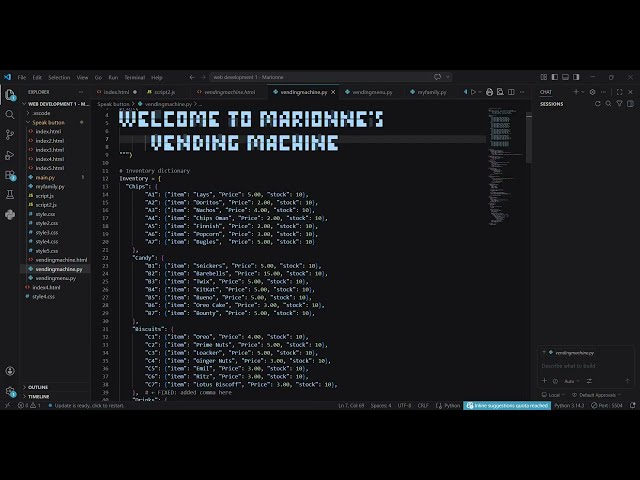Click the add context plus in chat input
640x480 pixels.
[544, 381]
